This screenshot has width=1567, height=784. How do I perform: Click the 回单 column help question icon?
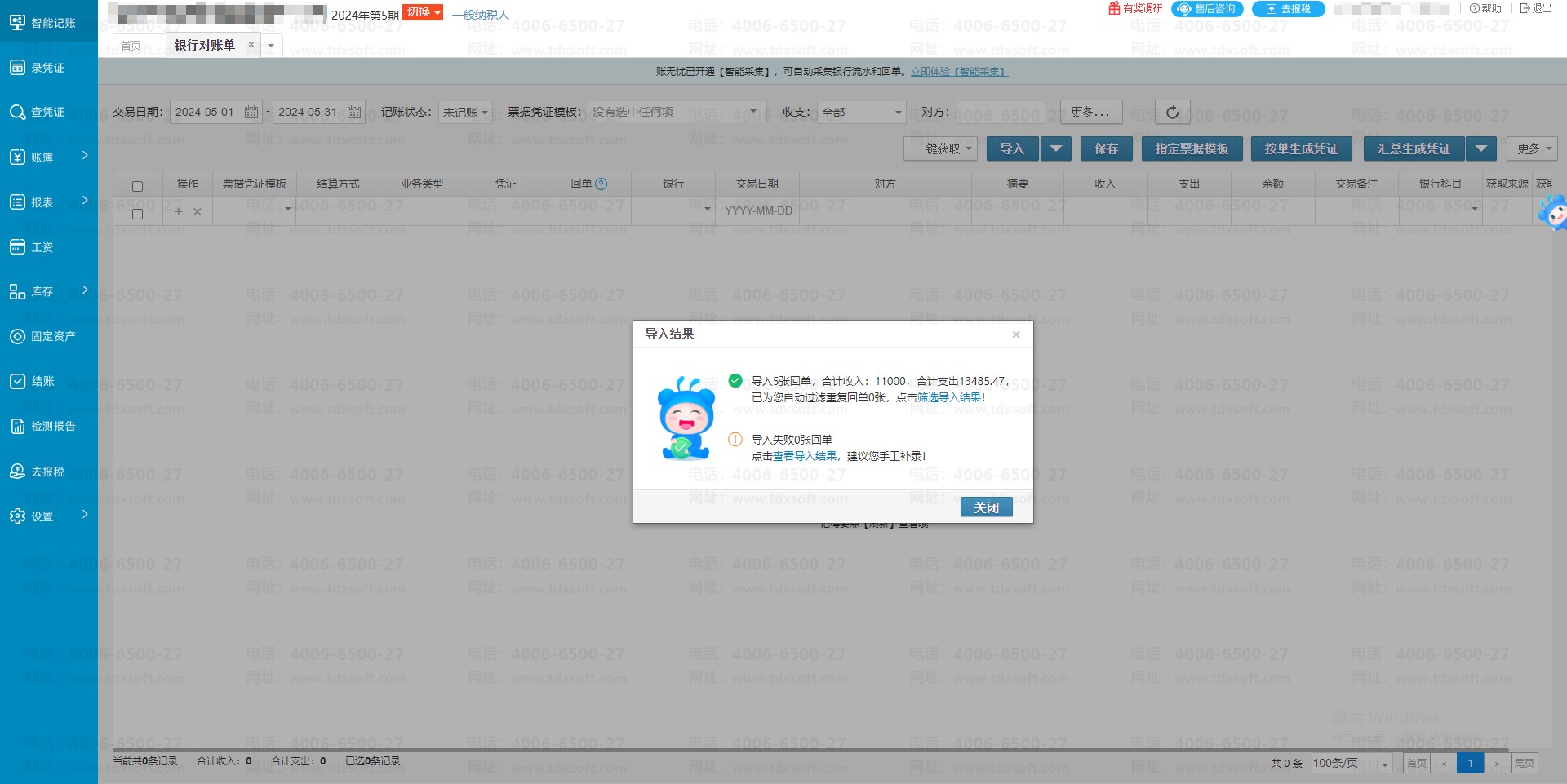click(601, 184)
